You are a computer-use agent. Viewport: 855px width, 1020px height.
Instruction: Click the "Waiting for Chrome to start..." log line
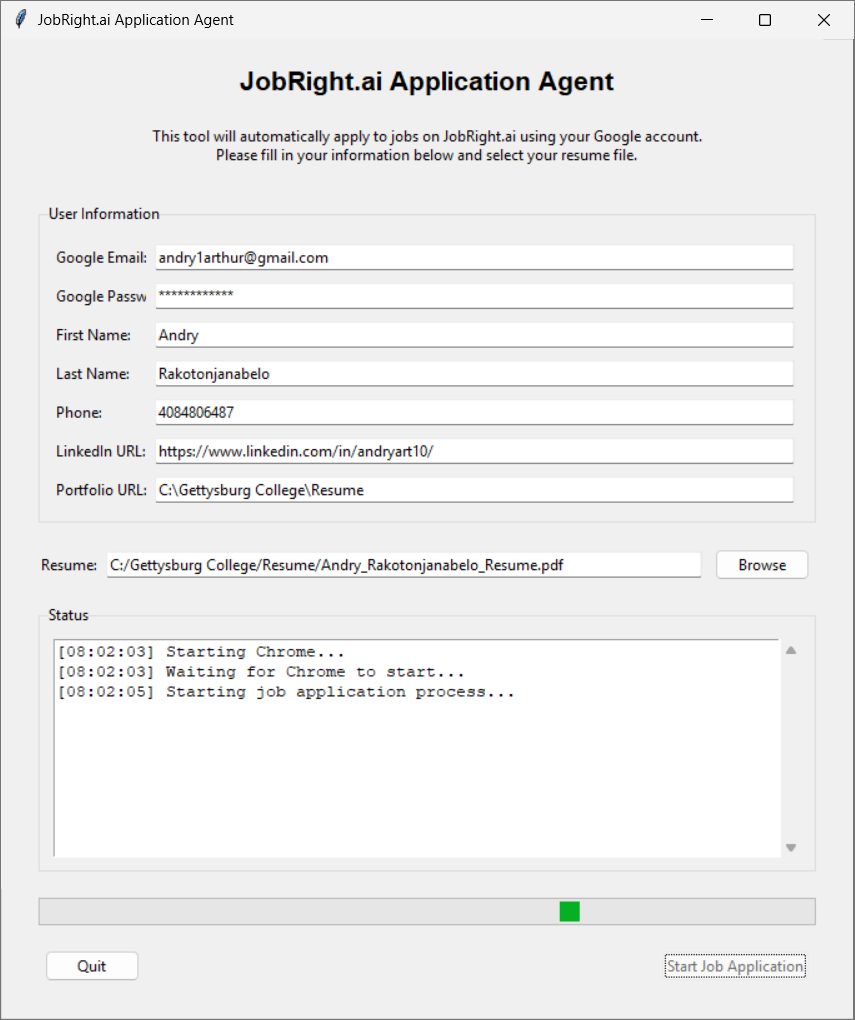[x=261, y=672]
